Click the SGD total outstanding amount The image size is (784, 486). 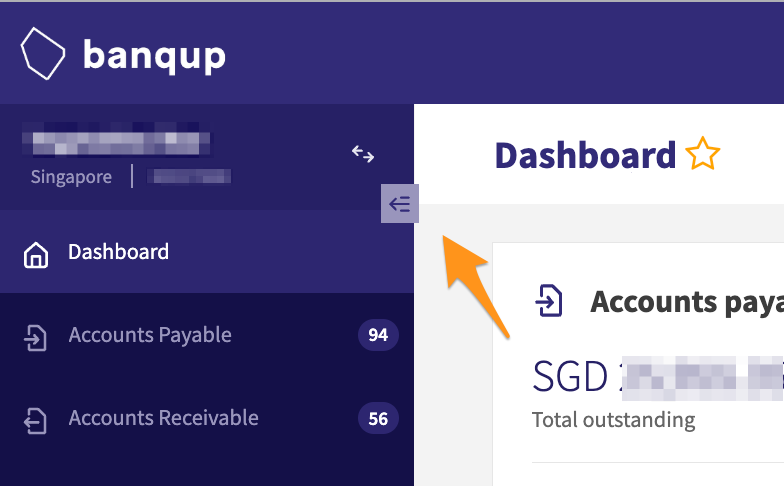[x=658, y=376]
